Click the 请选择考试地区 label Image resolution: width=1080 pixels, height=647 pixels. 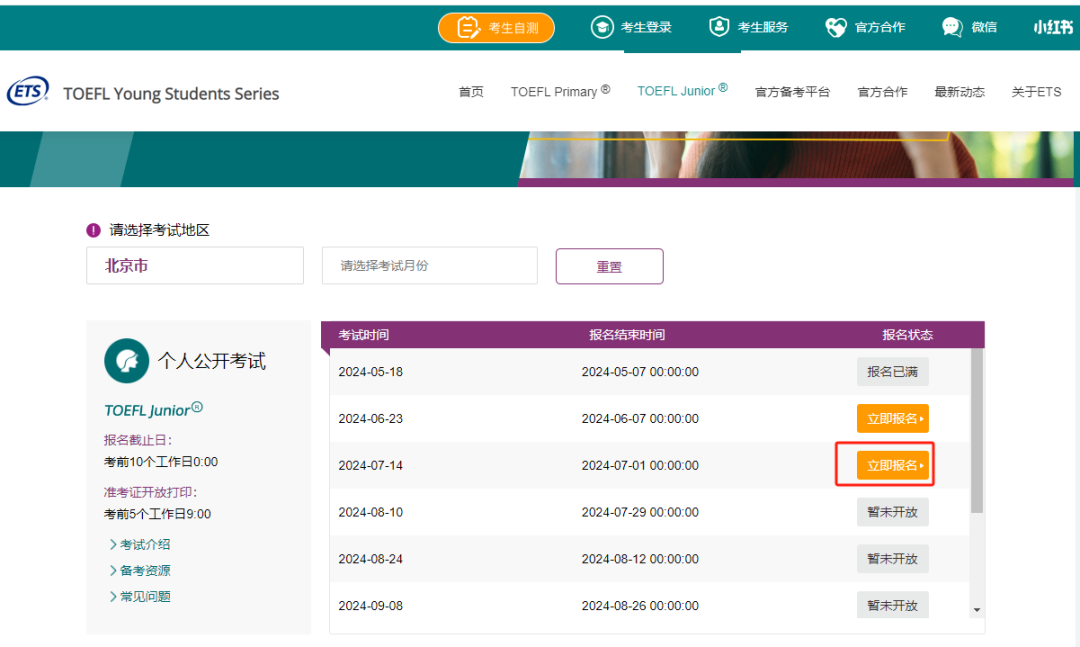[159, 230]
